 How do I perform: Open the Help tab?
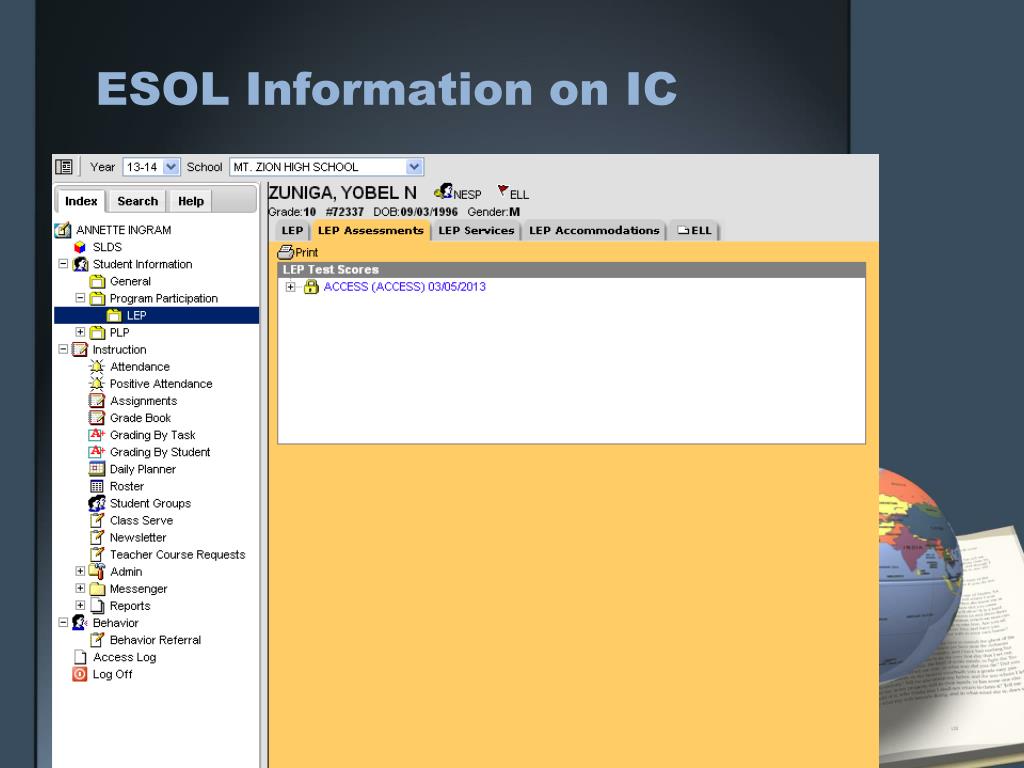point(191,201)
